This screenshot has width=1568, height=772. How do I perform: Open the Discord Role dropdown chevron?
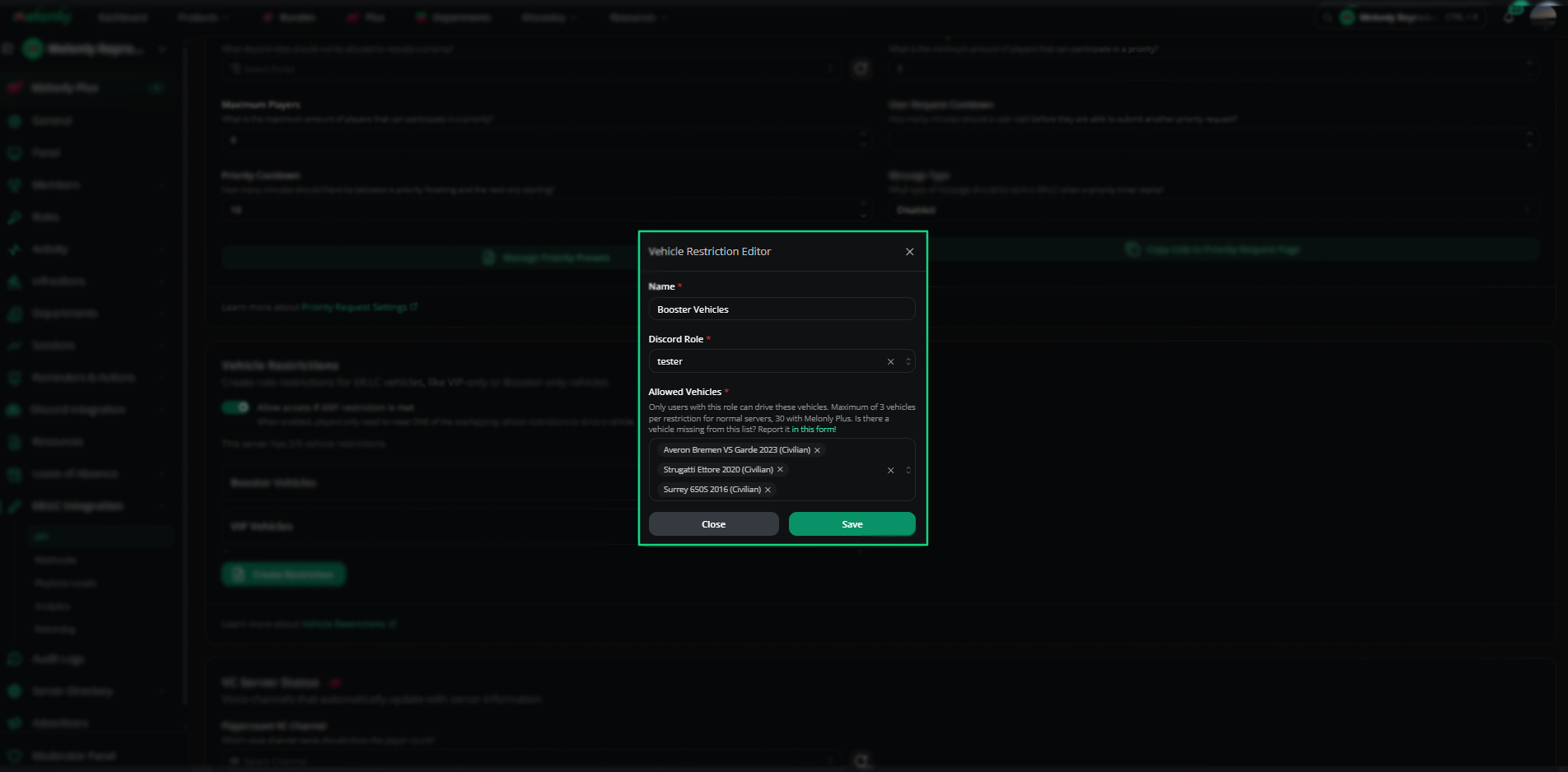908,362
